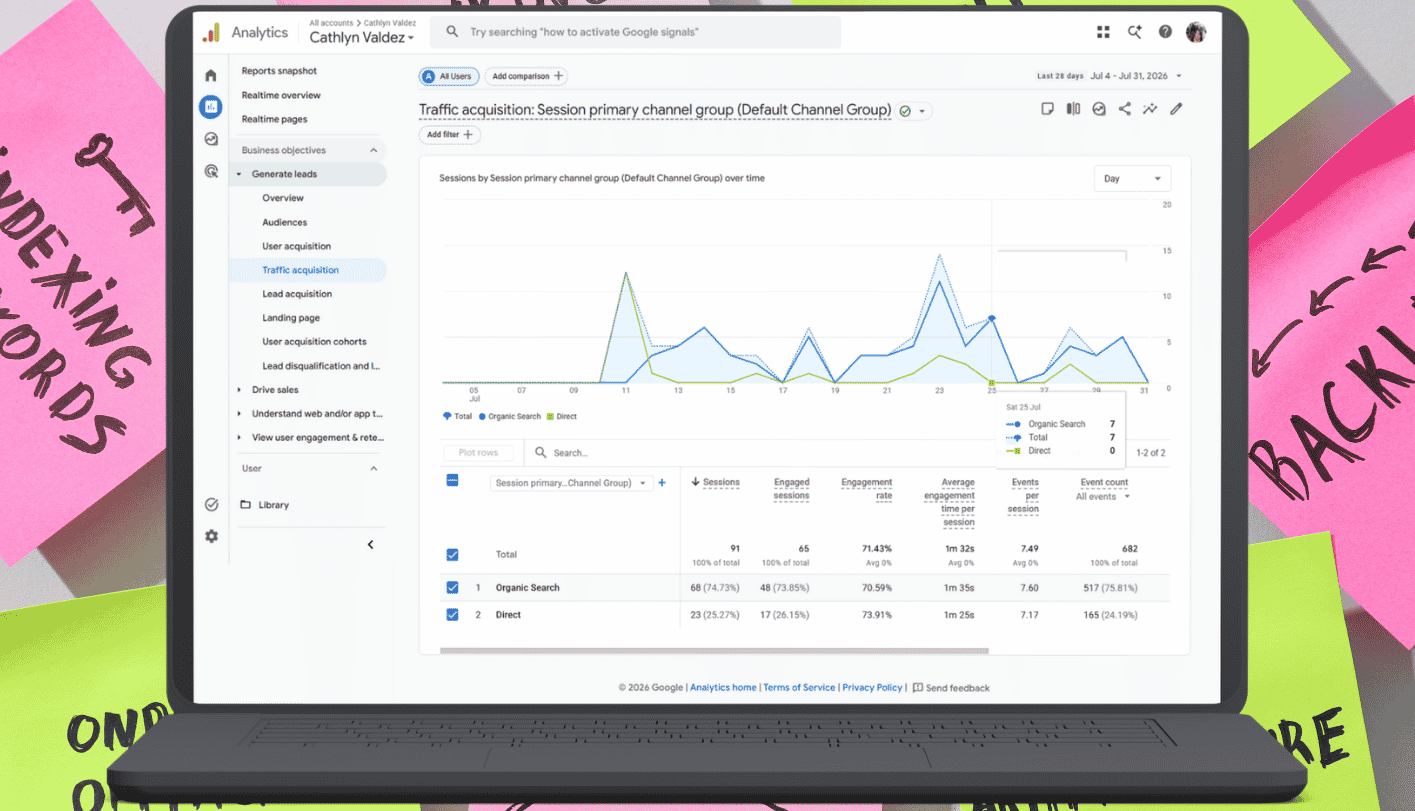Click the Plot rows button
This screenshot has height=811, width=1415.
[478, 453]
